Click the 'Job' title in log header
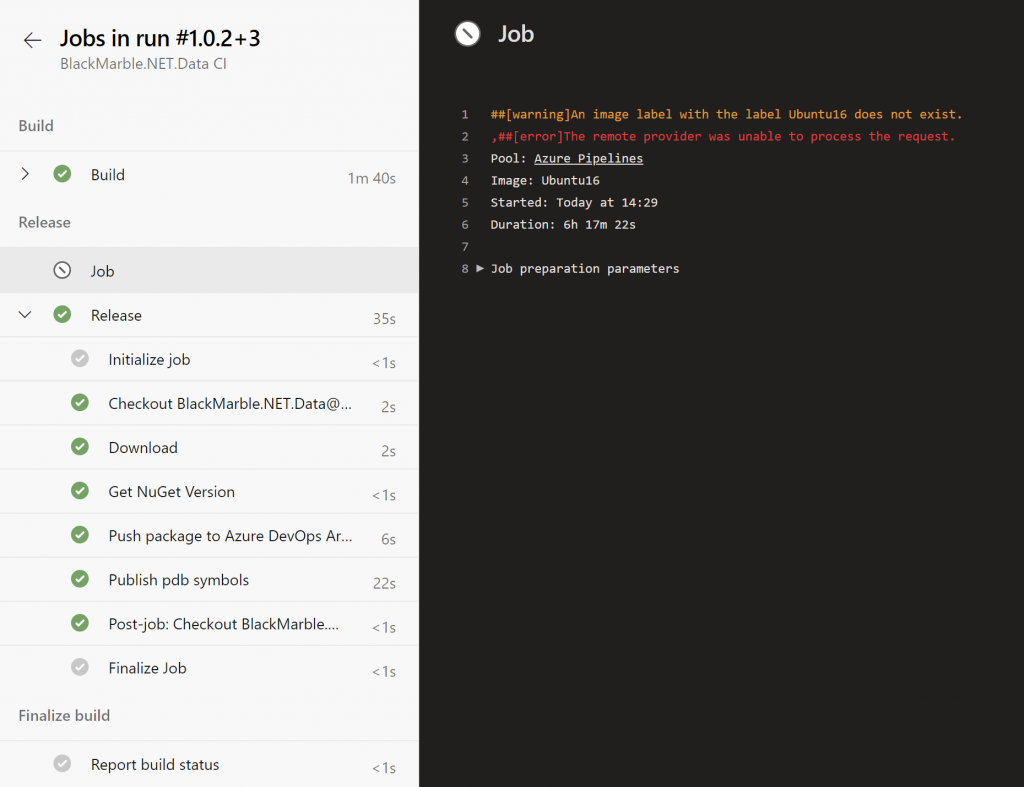The height and width of the screenshot is (787, 1024). 516,34
